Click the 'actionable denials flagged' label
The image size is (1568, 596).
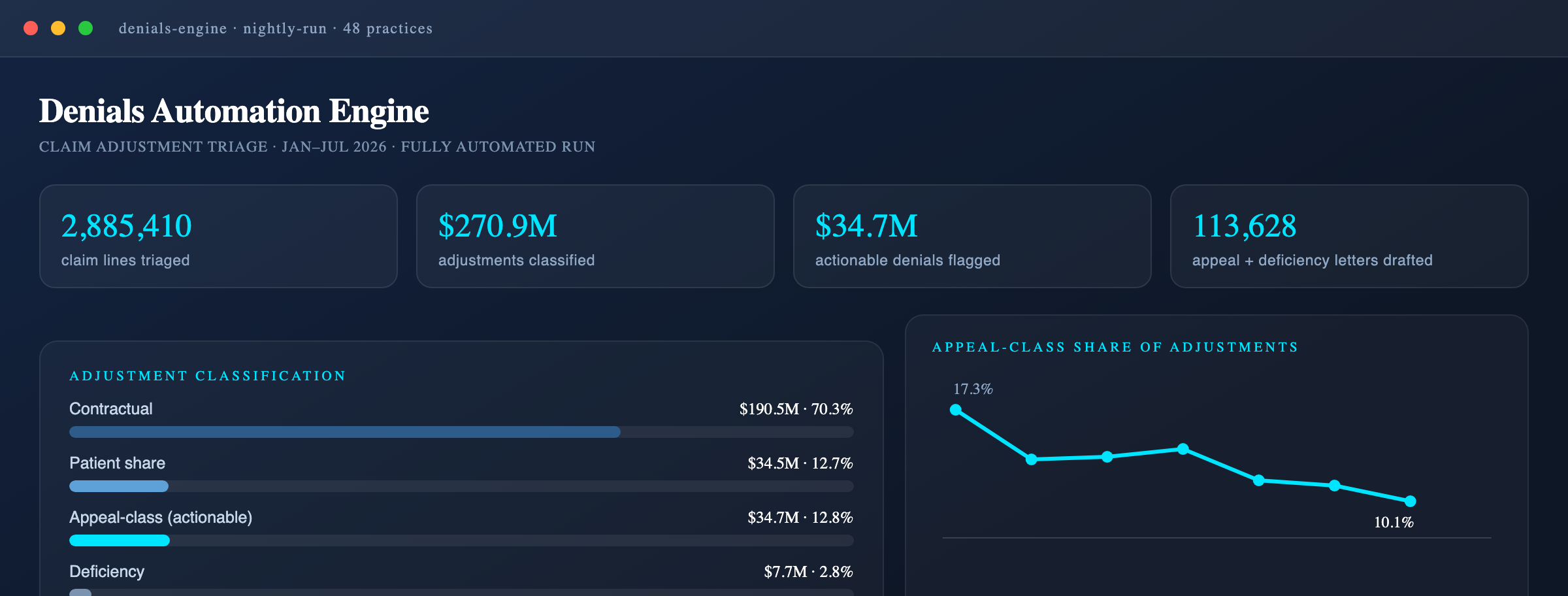click(x=907, y=260)
